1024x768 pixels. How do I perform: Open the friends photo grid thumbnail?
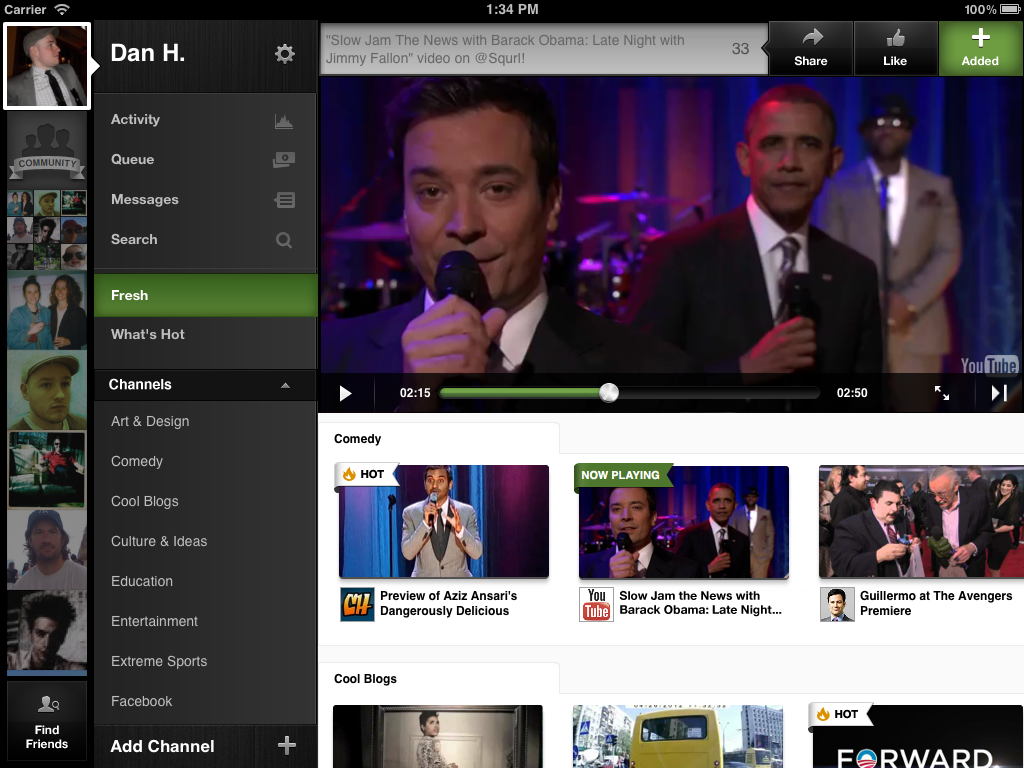(x=47, y=230)
